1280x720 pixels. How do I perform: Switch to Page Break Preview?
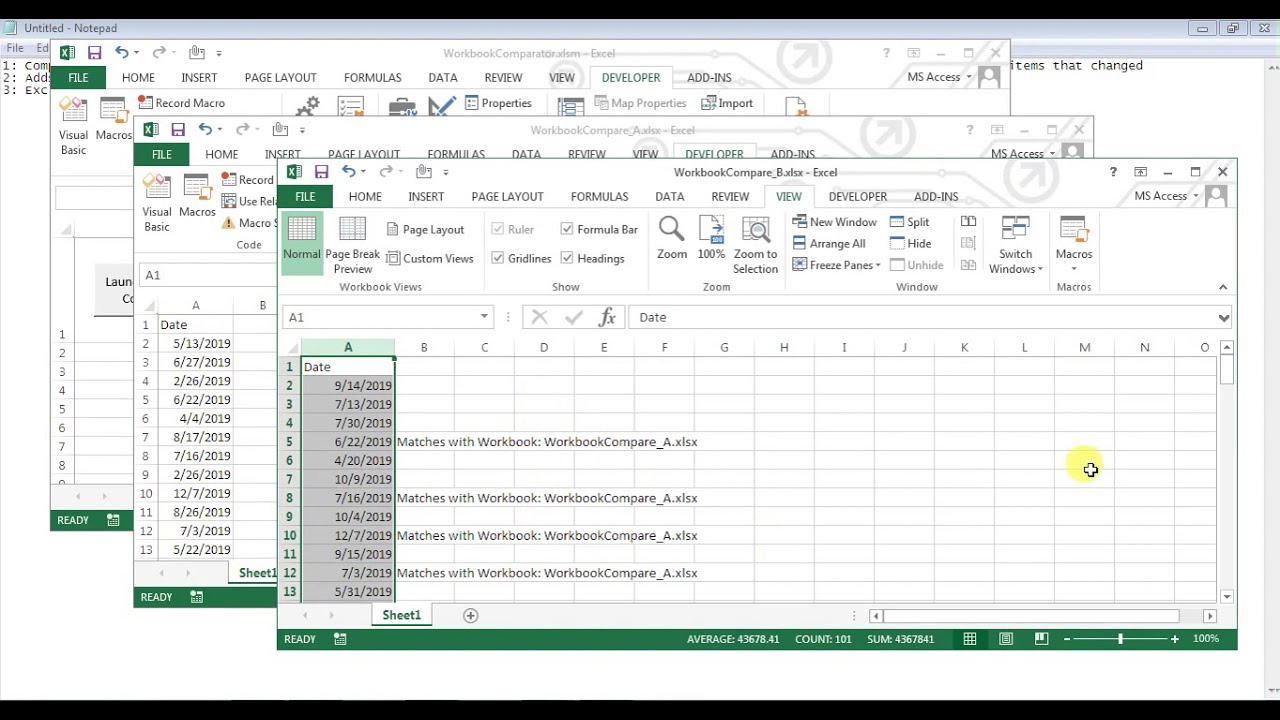point(352,244)
